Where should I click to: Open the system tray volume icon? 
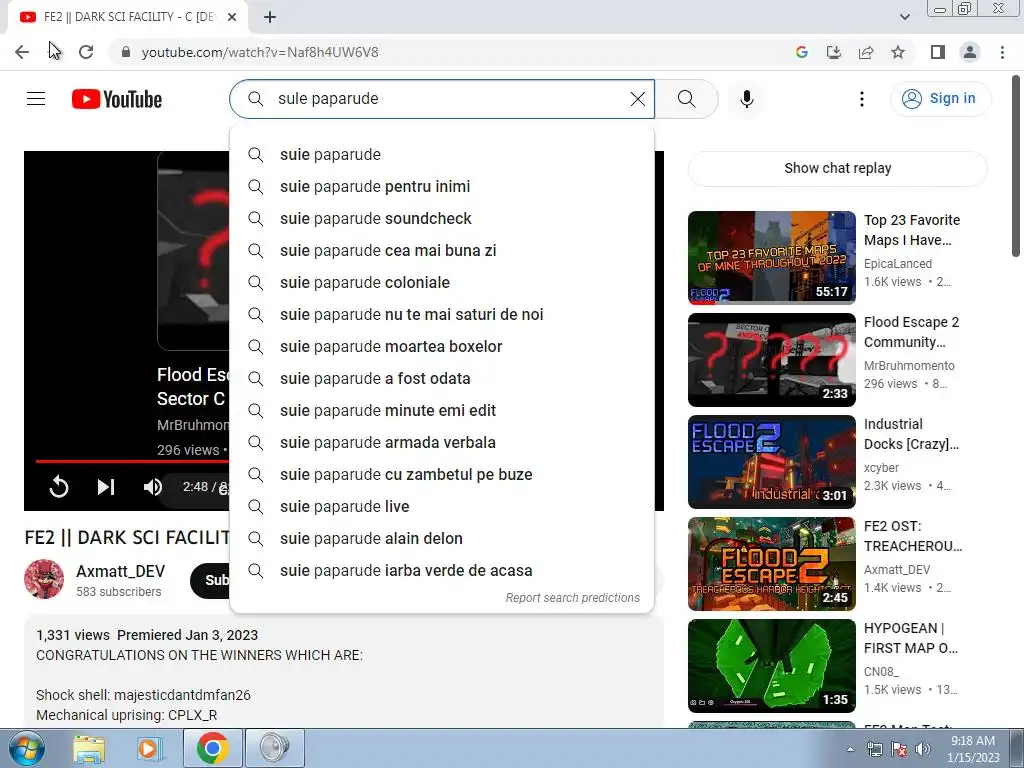pyautogui.click(x=923, y=749)
